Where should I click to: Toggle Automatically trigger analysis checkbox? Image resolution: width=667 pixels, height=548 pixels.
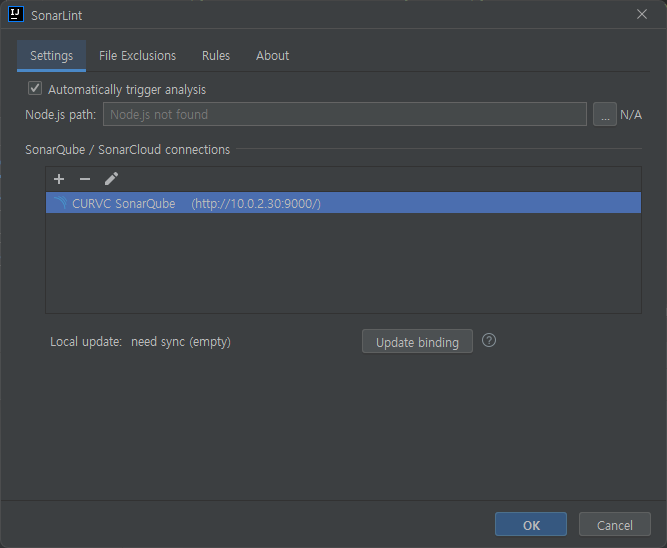(x=35, y=89)
